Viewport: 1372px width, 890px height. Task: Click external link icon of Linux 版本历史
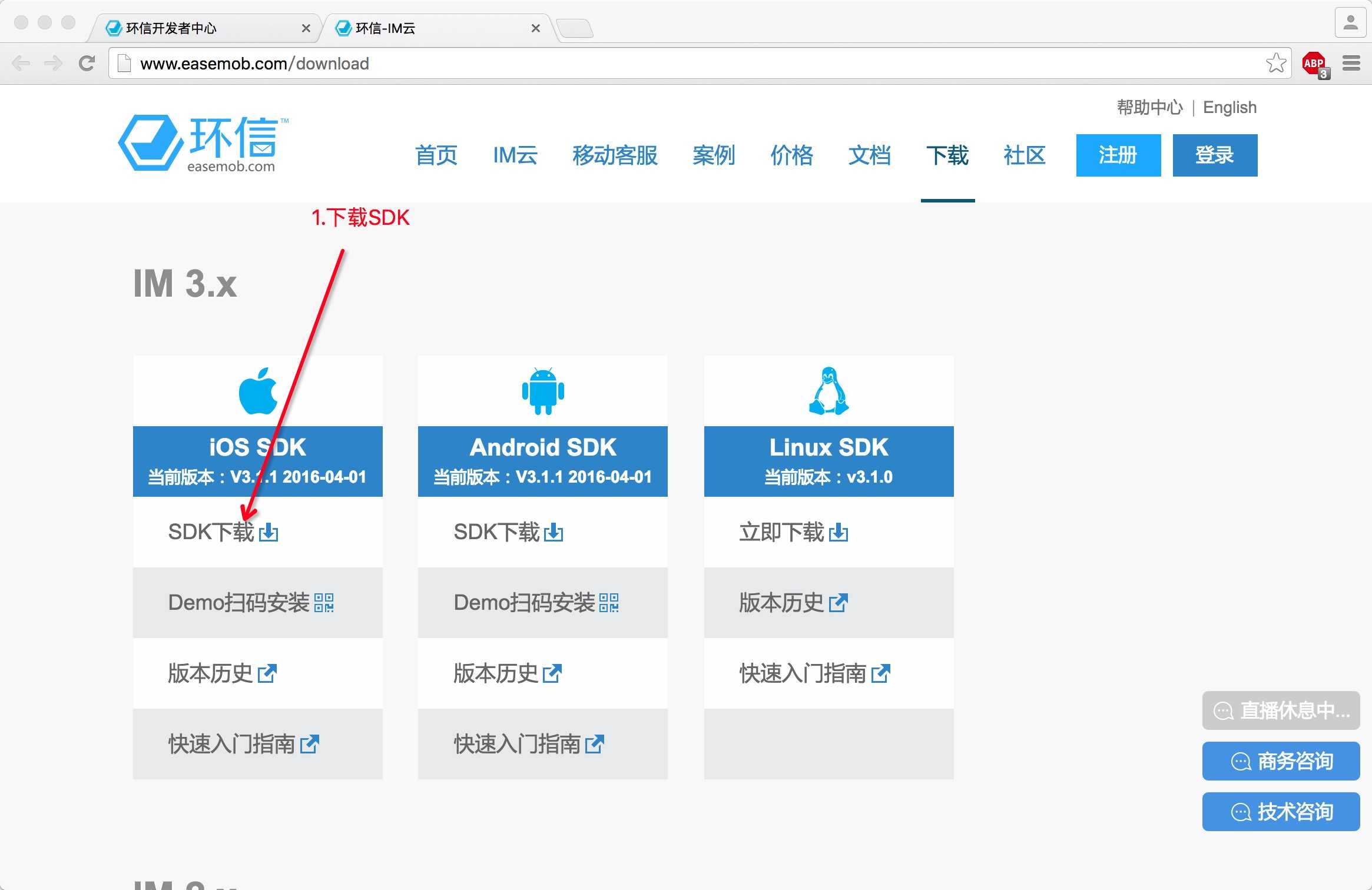839,603
